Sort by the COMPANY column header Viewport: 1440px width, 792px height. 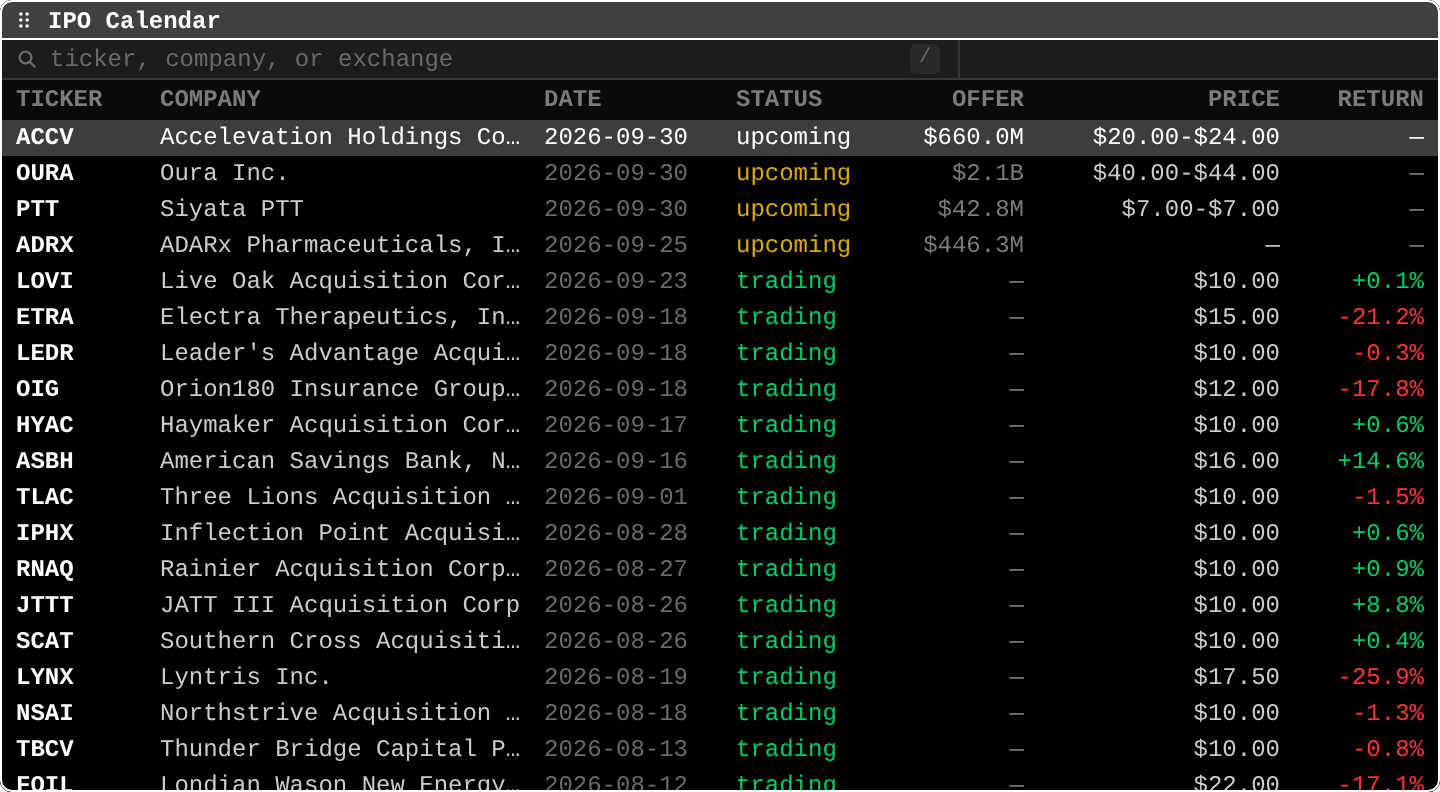[x=210, y=99]
